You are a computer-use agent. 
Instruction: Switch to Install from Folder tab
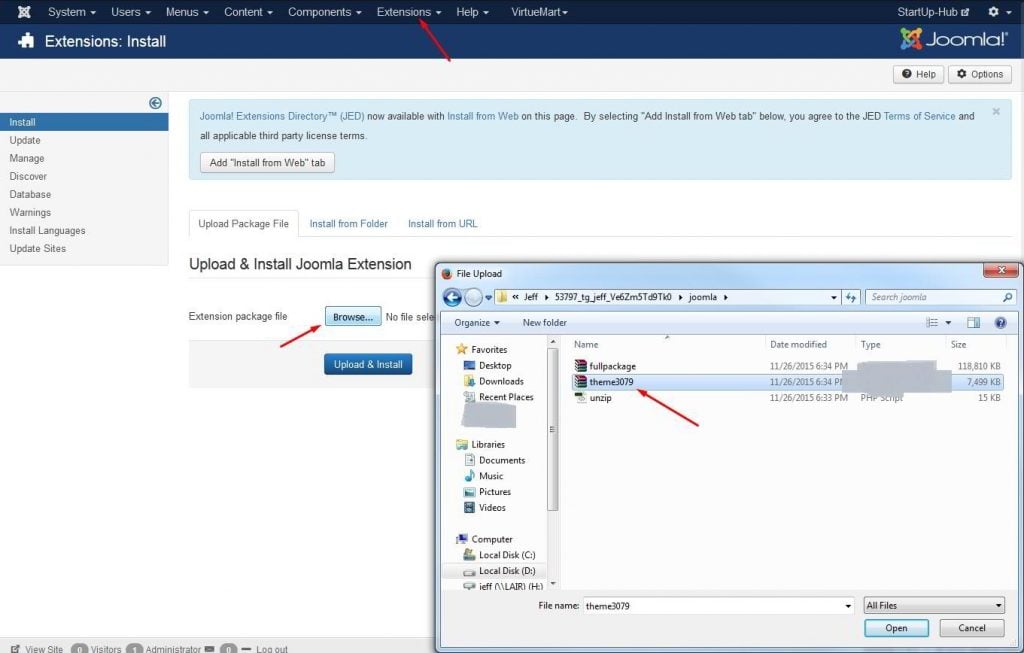coord(348,224)
